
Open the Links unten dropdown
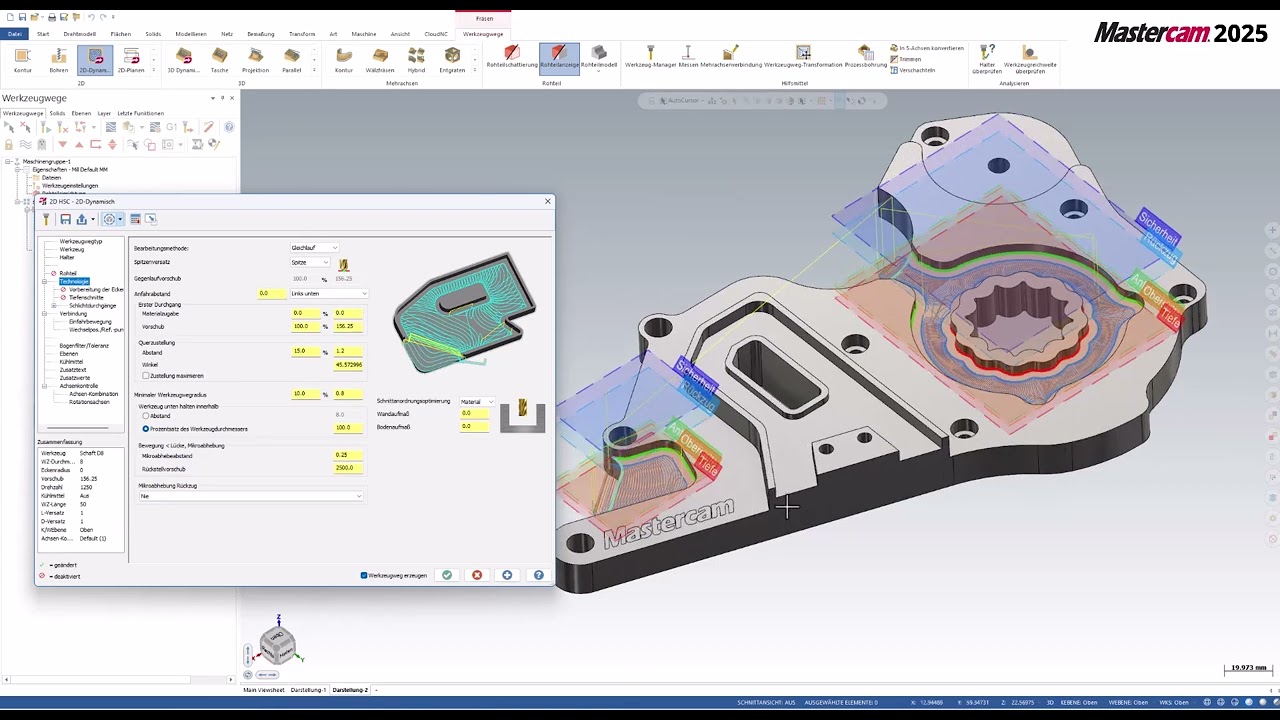[329, 294]
